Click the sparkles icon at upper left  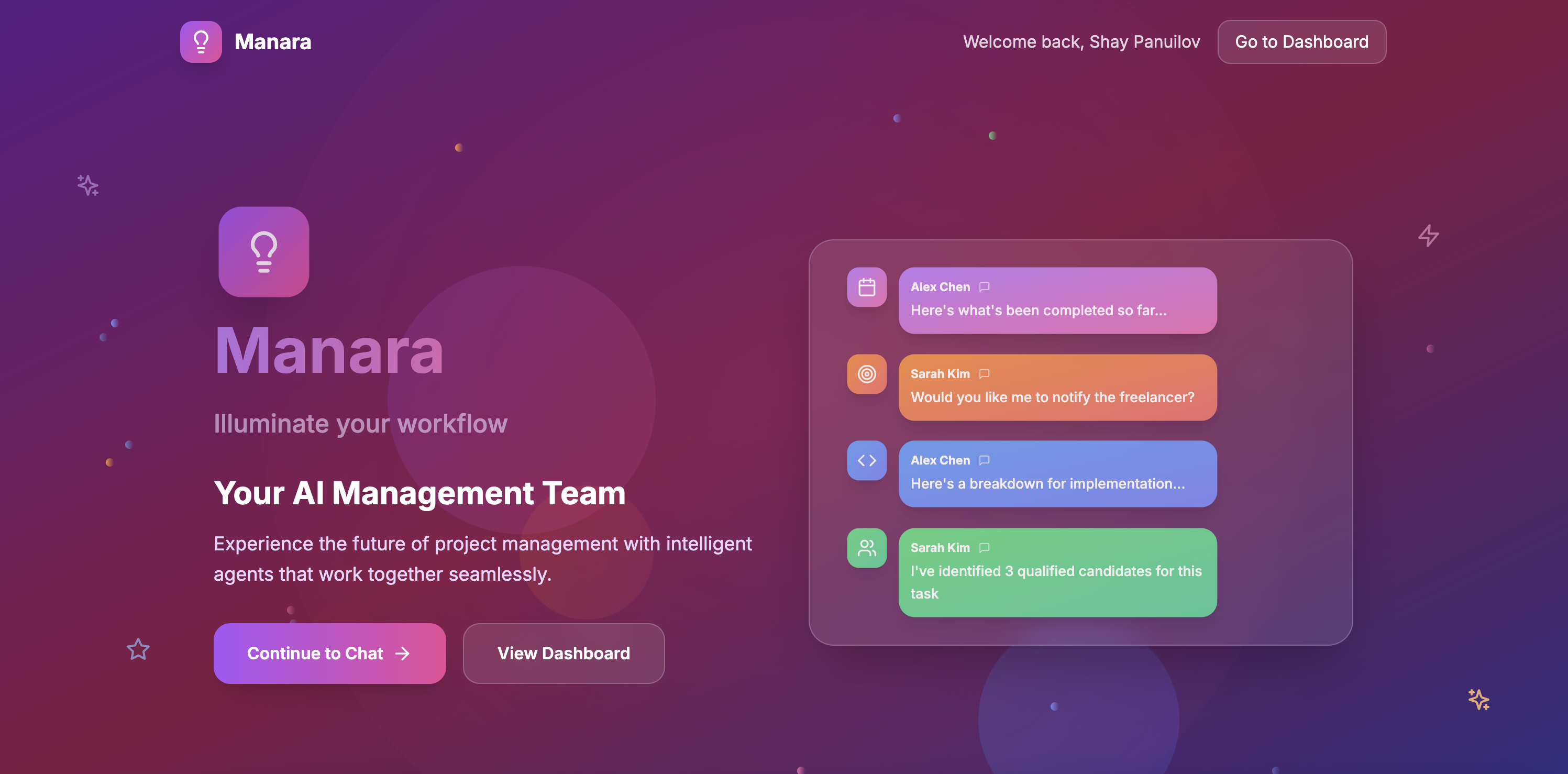(x=89, y=185)
